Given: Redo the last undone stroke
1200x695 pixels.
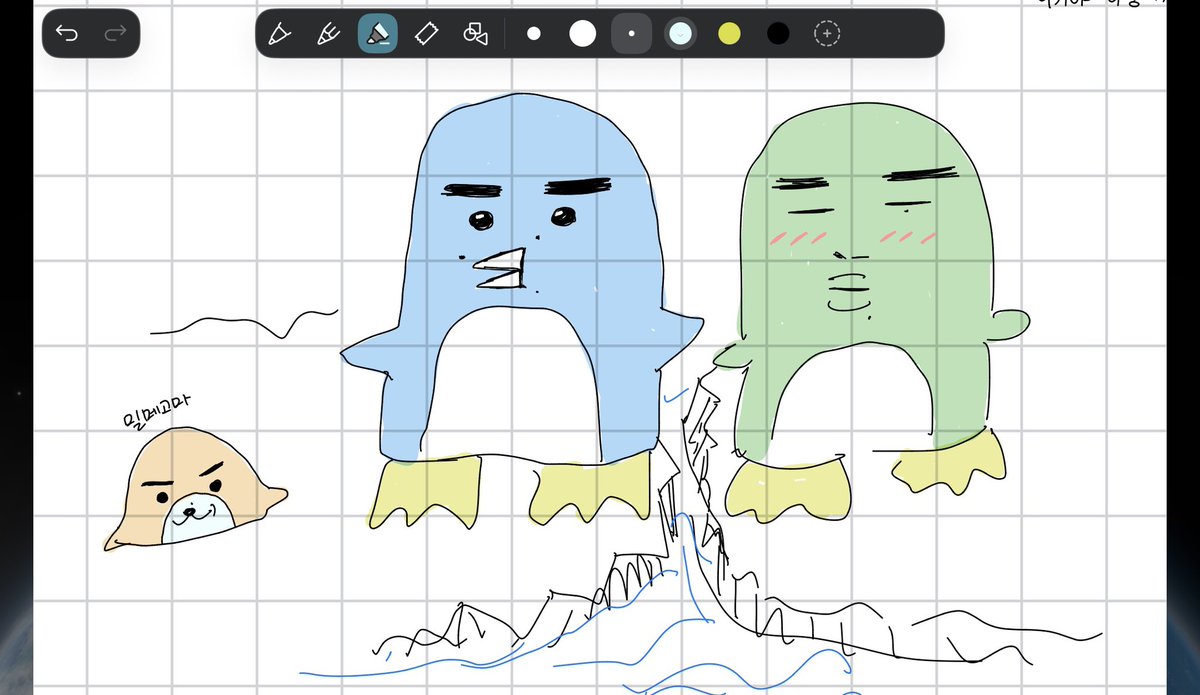Looking at the screenshot, I should (115, 34).
